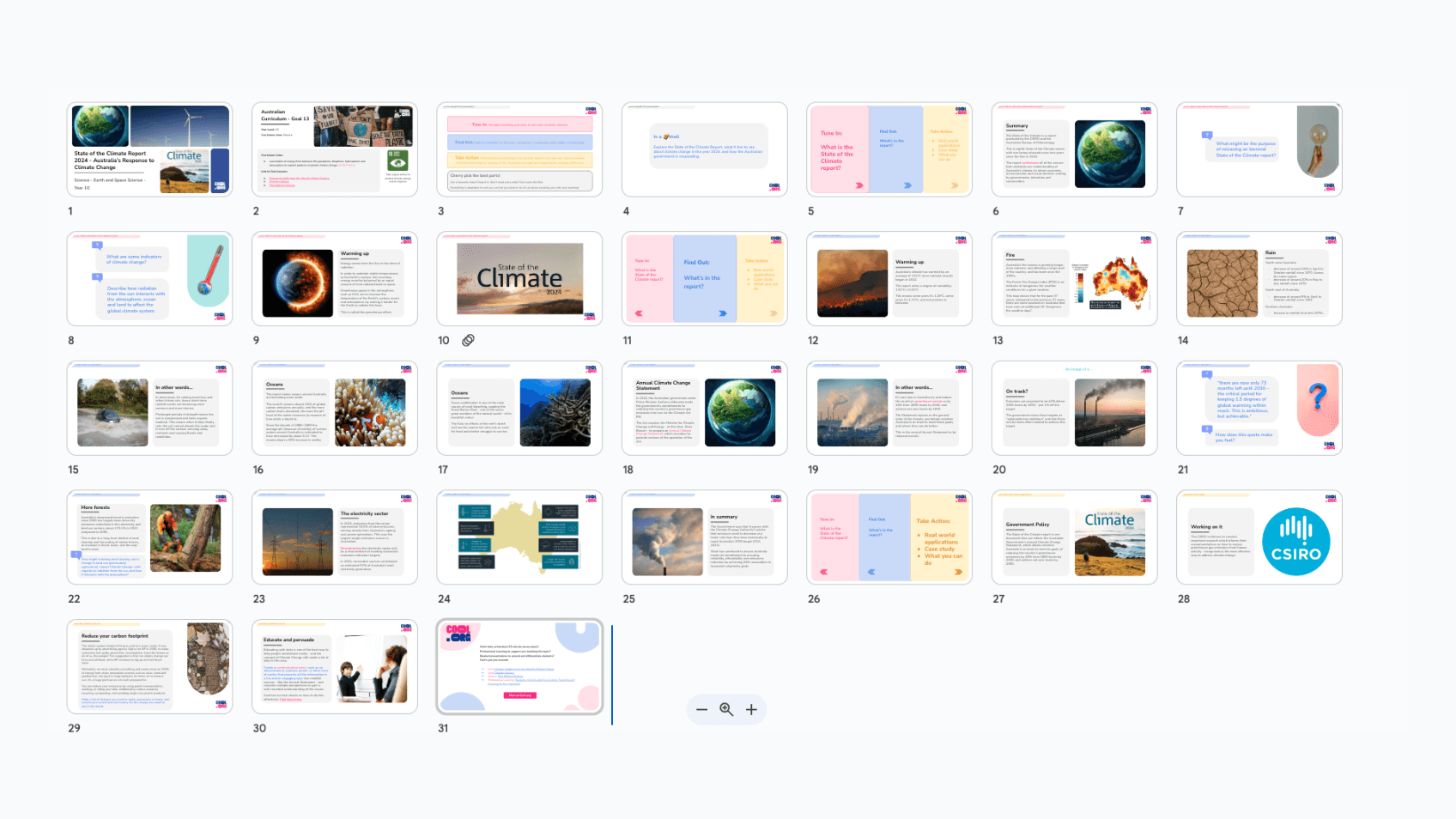Click the zoom out minus icon

click(x=701, y=709)
